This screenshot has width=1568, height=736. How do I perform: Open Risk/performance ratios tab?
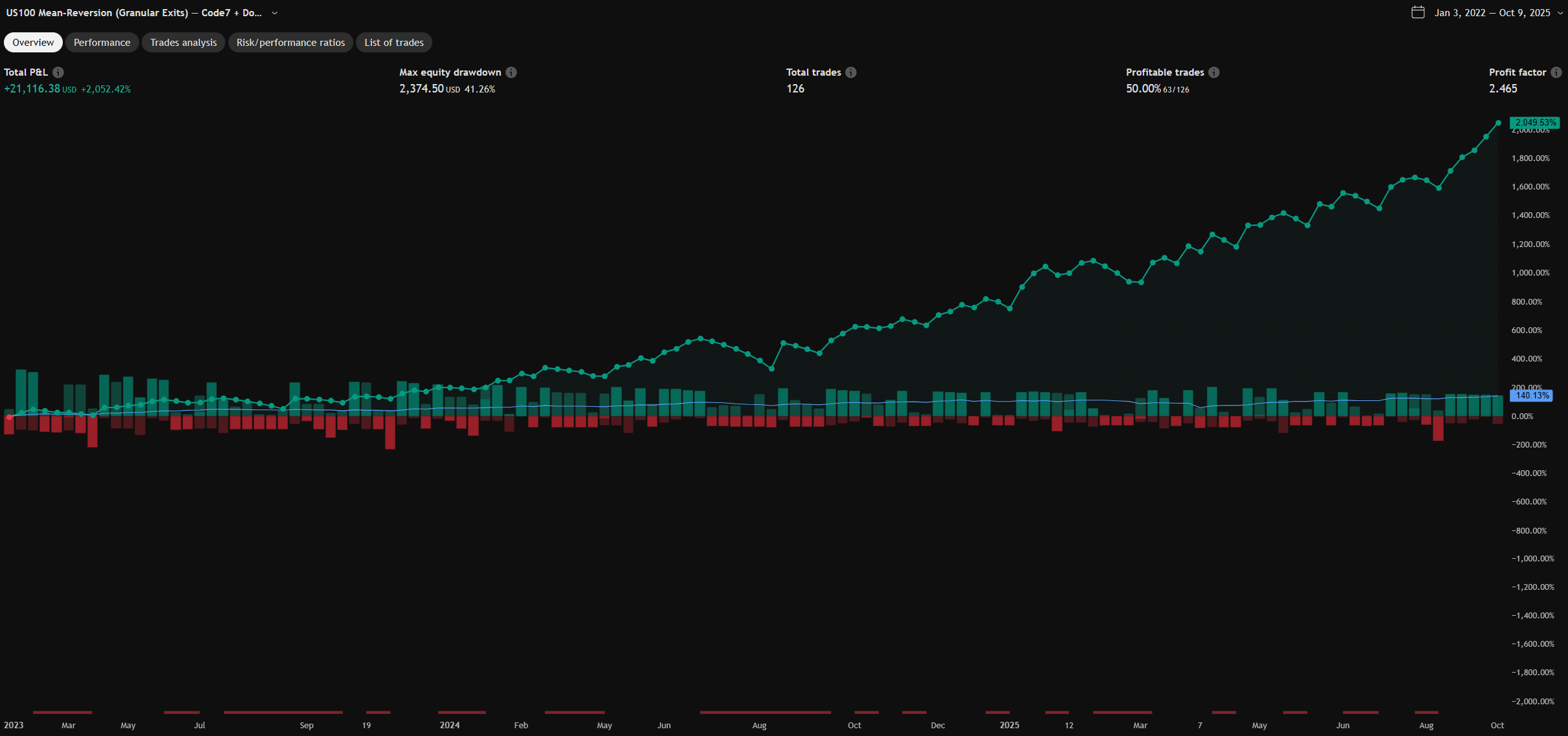291,43
